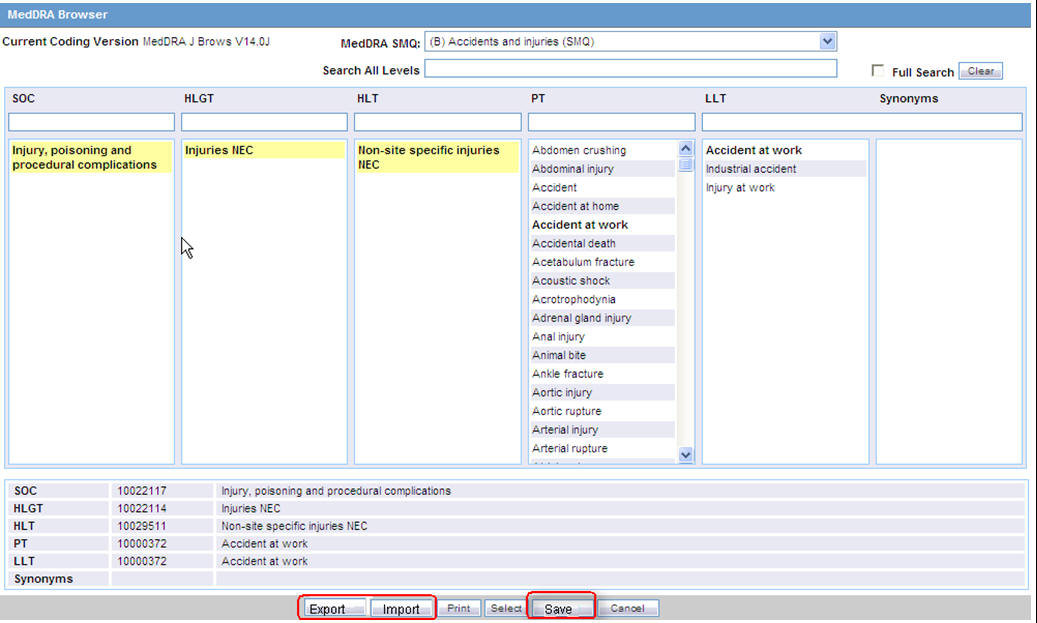Click PT row code 10000372
Image resolution: width=1037 pixels, height=623 pixels.
142,544
